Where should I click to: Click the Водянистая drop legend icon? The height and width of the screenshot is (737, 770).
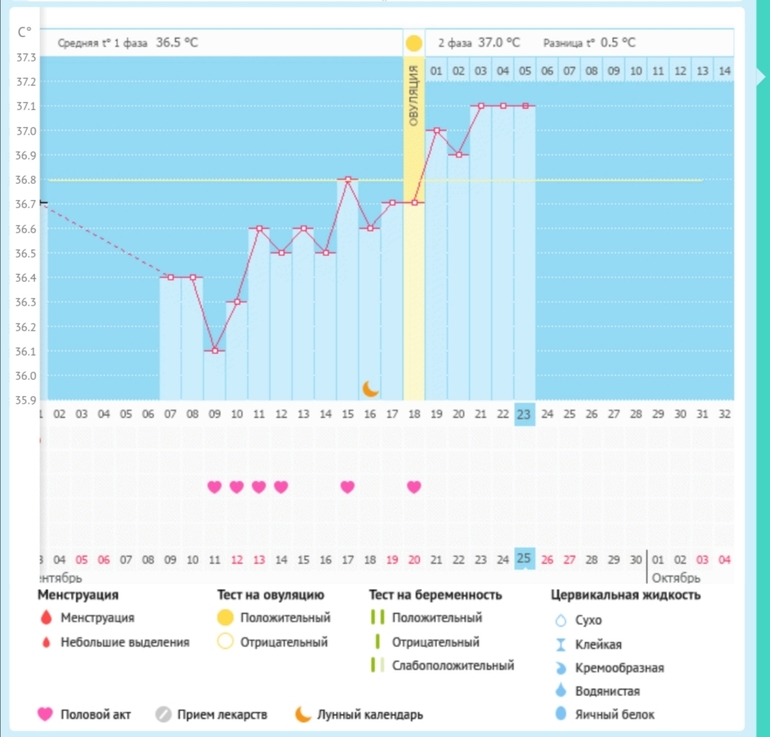560,690
